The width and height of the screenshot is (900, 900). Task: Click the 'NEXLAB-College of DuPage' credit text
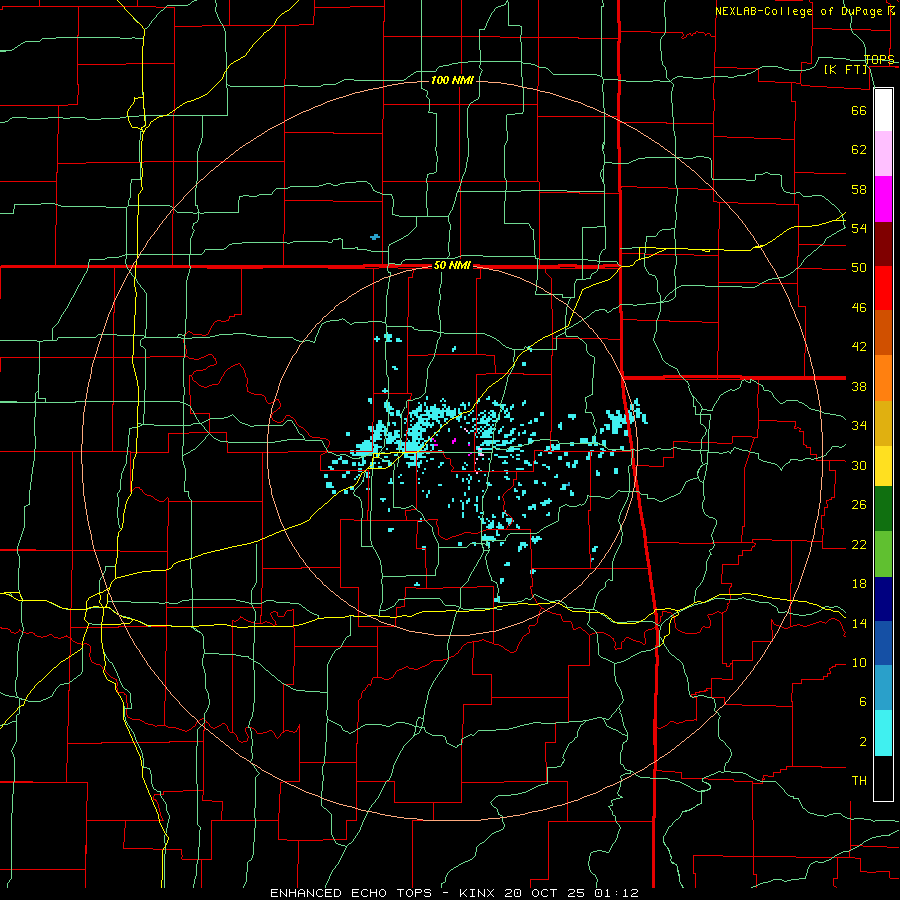(x=798, y=11)
